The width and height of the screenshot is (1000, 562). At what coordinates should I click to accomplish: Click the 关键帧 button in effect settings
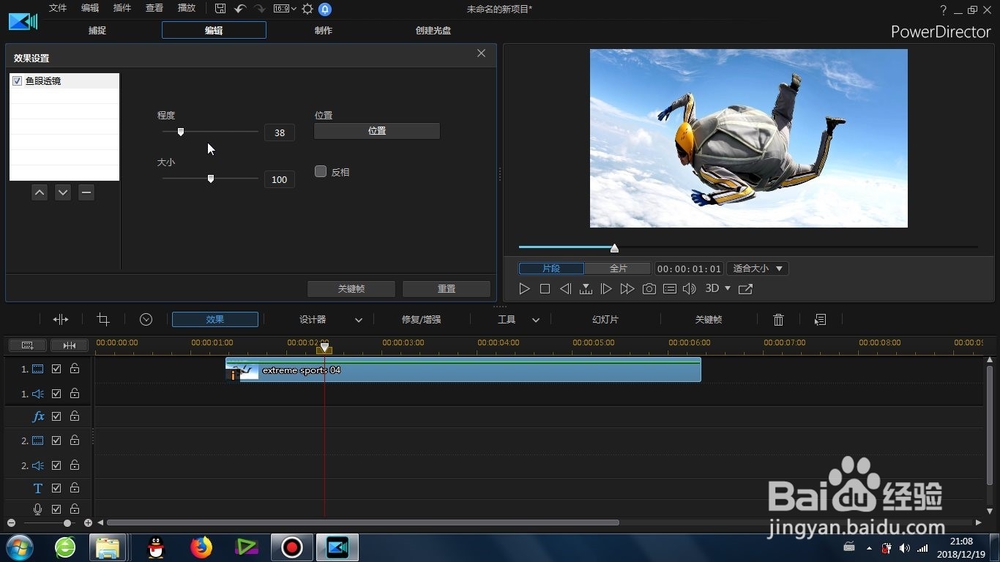pyautogui.click(x=351, y=289)
